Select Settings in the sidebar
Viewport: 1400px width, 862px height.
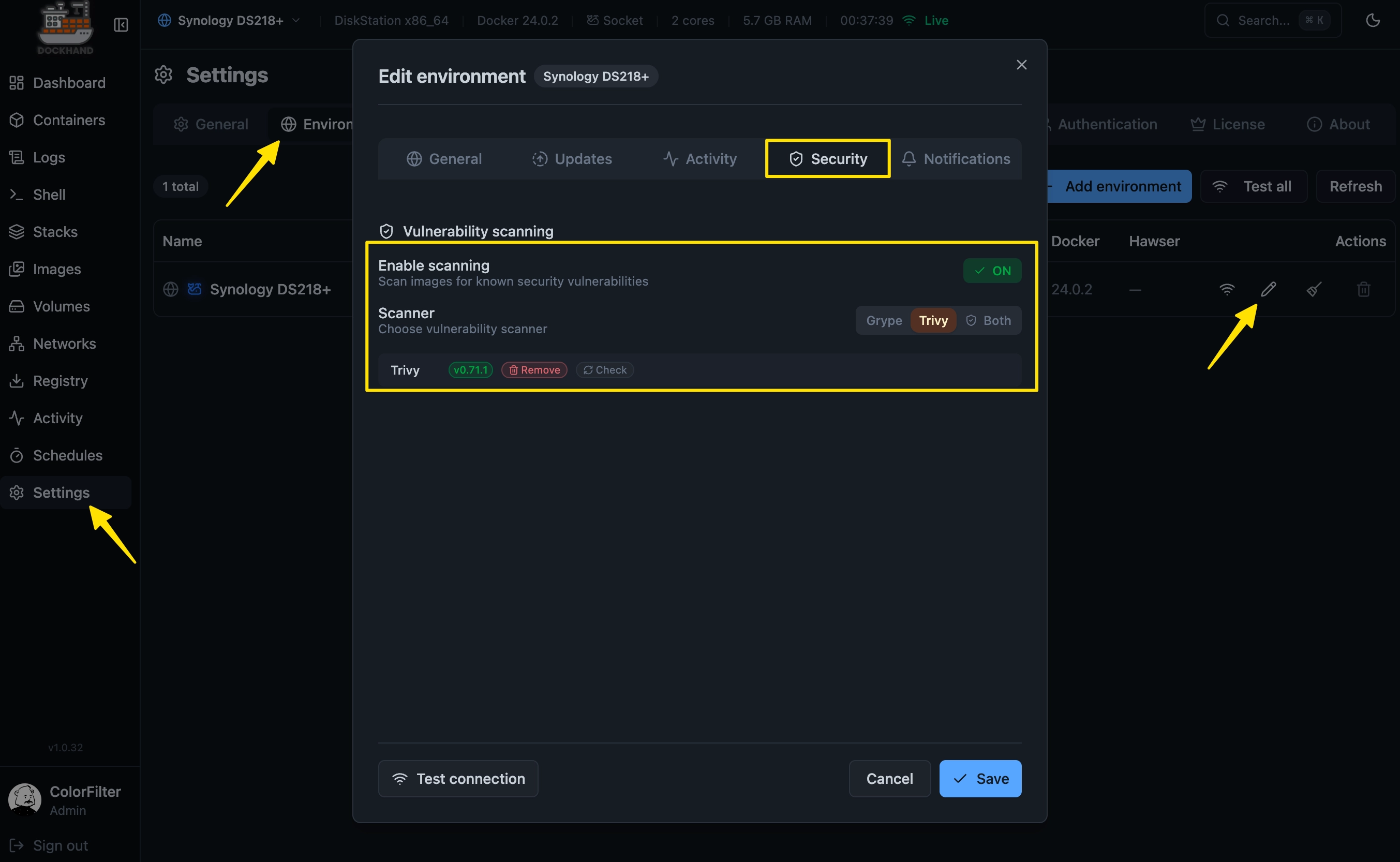(x=66, y=493)
